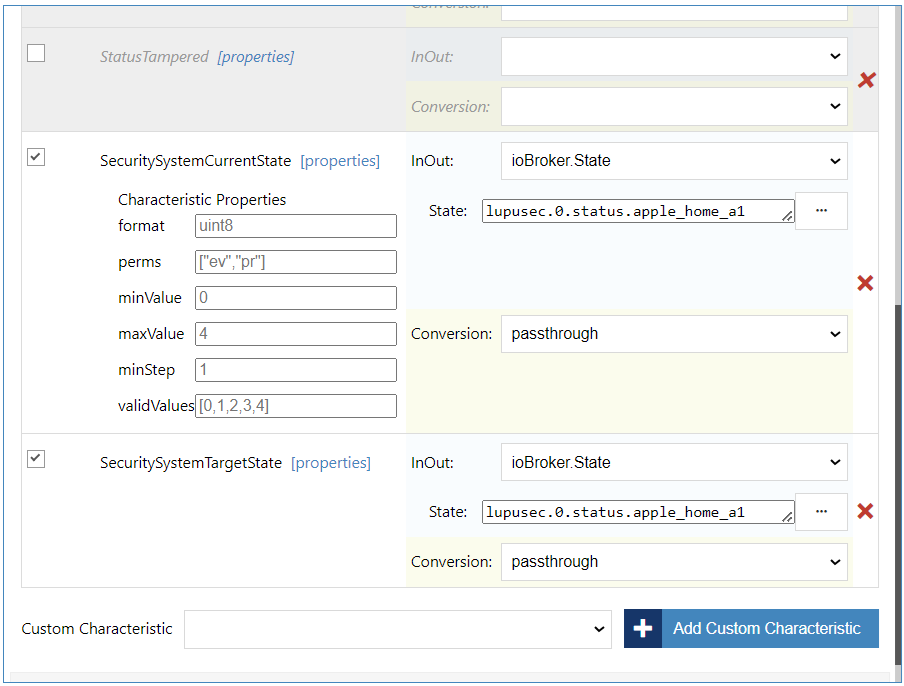Click the validValues input field

coord(296,406)
